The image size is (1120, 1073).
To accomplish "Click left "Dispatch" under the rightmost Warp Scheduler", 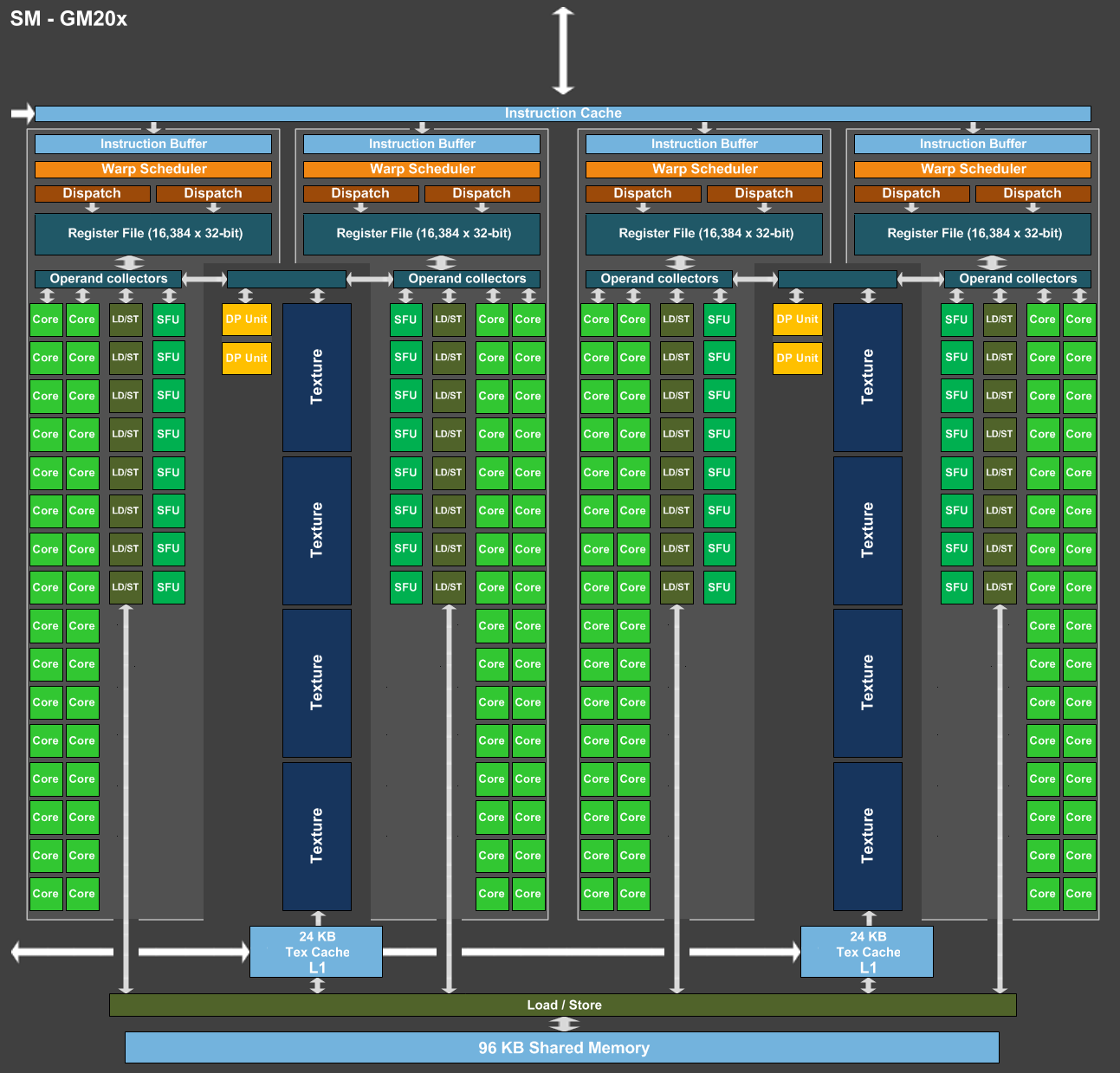I will [x=912, y=194].
